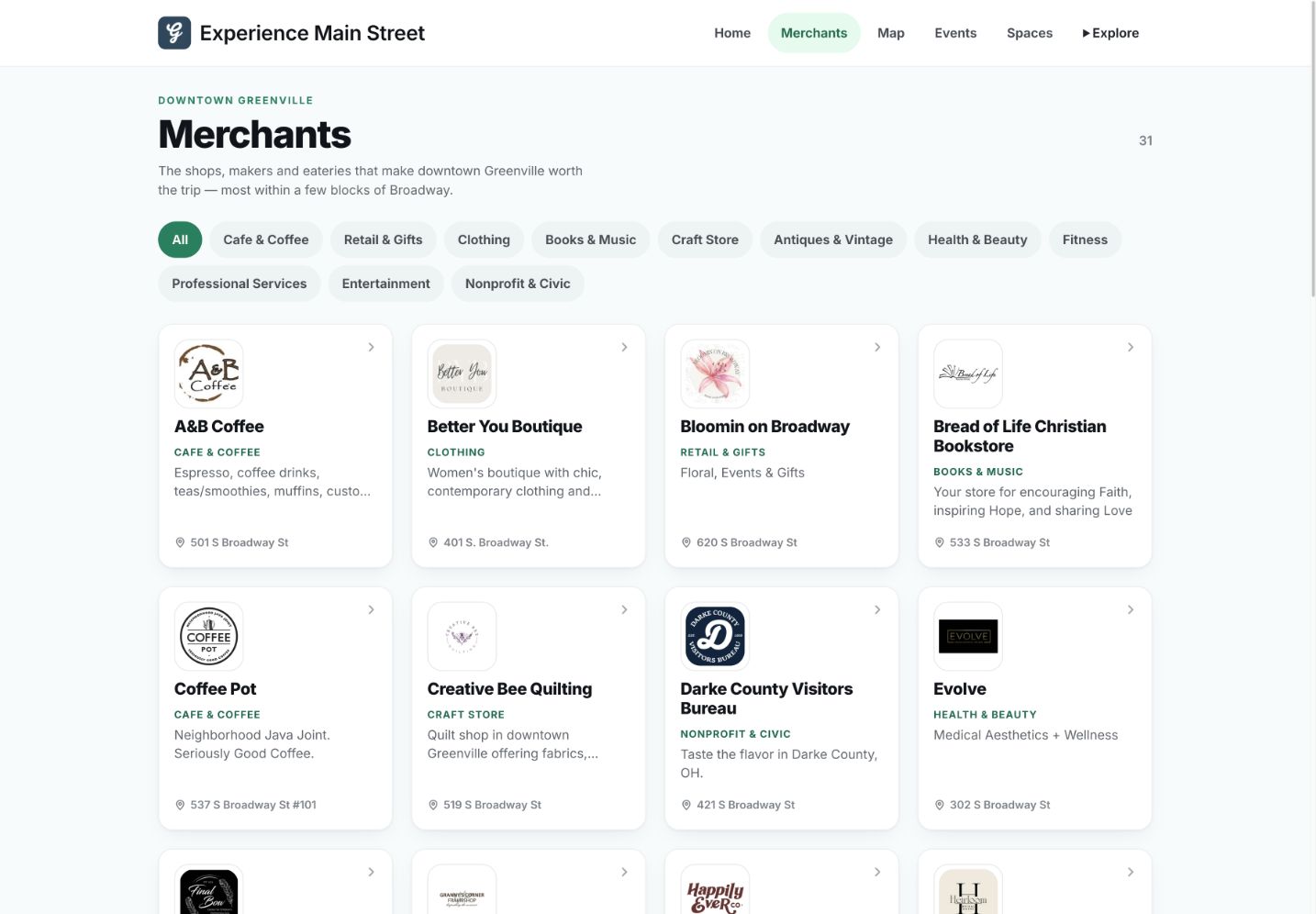This screenshot has width=1316, height=914.
Task: Filter merchants by Entertainment
Action: click(386, 284)
